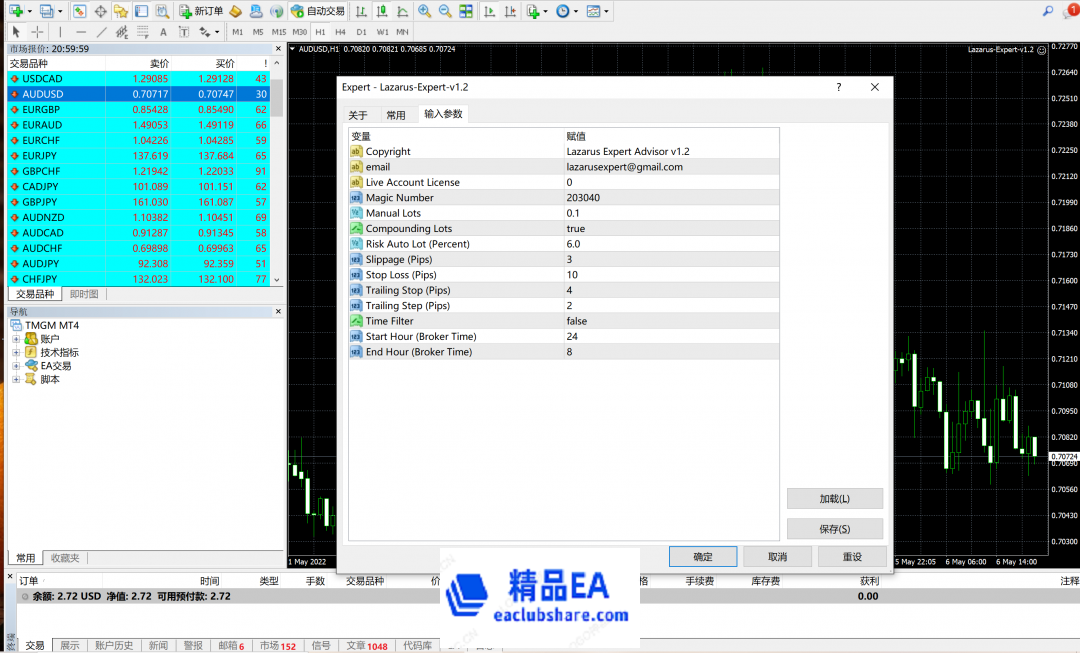Select the crosshair tool

37,32
